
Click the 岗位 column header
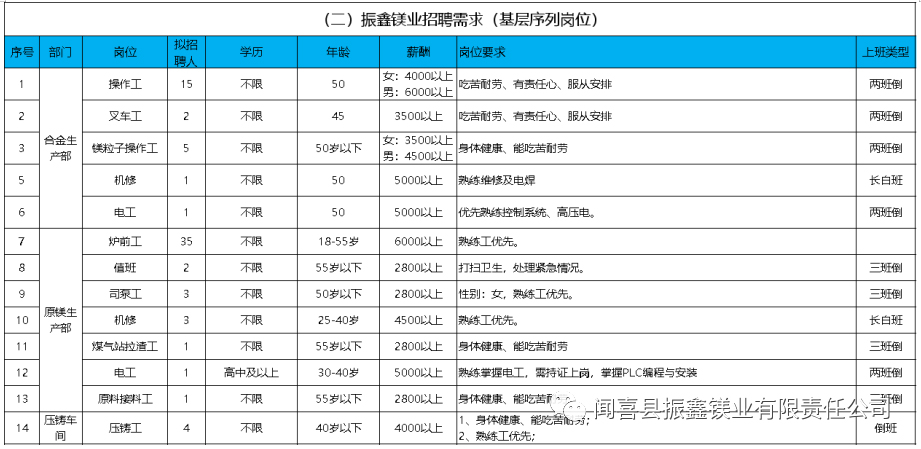(x=125, y=51)
